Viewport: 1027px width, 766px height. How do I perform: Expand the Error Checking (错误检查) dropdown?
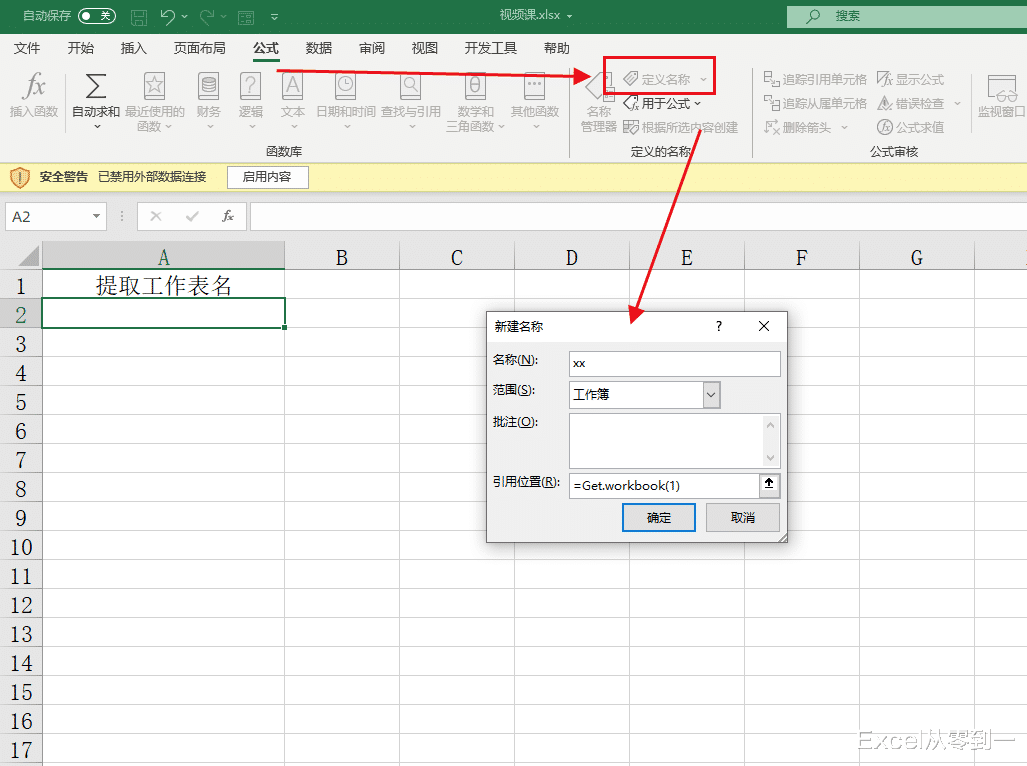point(957,102)
